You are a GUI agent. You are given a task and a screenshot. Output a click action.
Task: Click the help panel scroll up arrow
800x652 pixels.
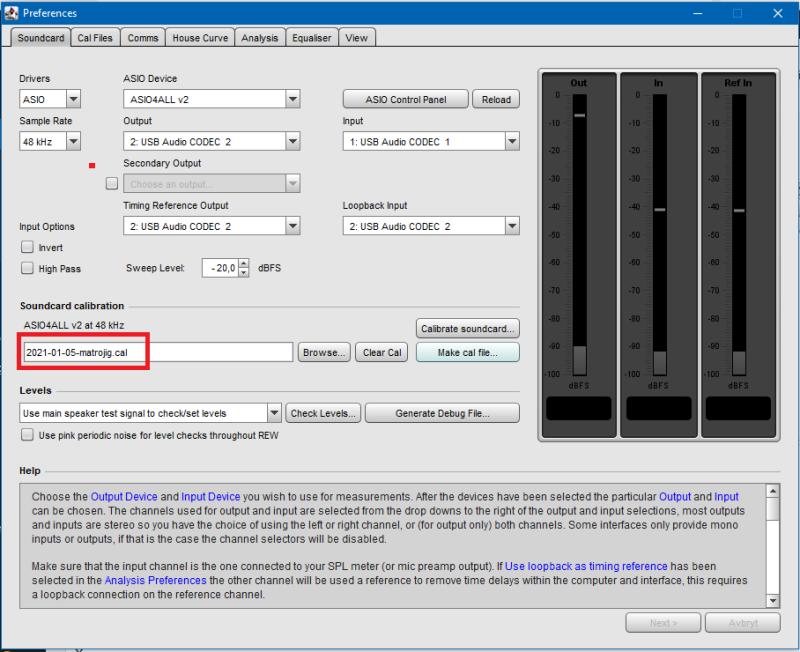coord(773,491)
